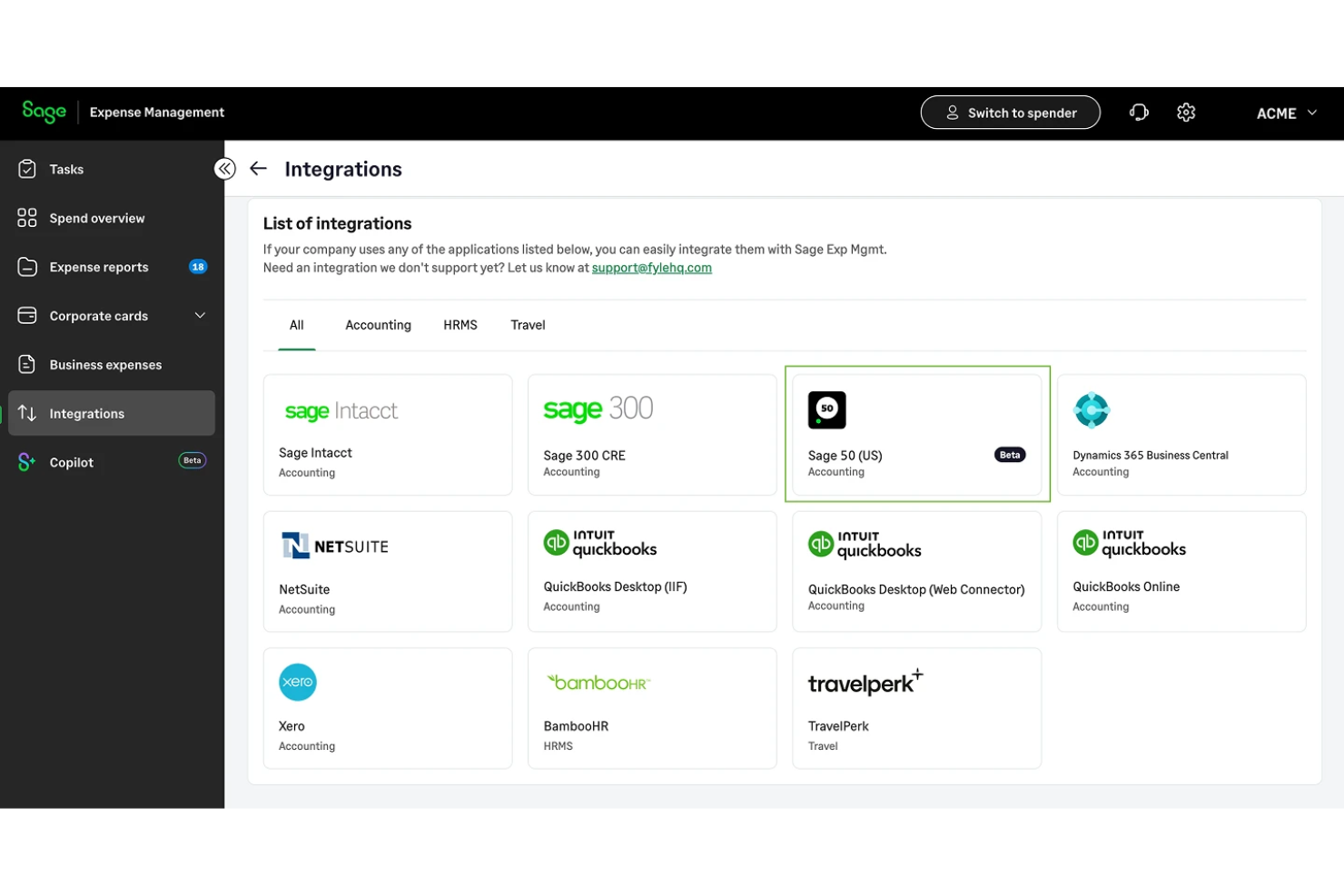
Task: Select the TravelPerk integration card
Action: [x=916, y=708]
